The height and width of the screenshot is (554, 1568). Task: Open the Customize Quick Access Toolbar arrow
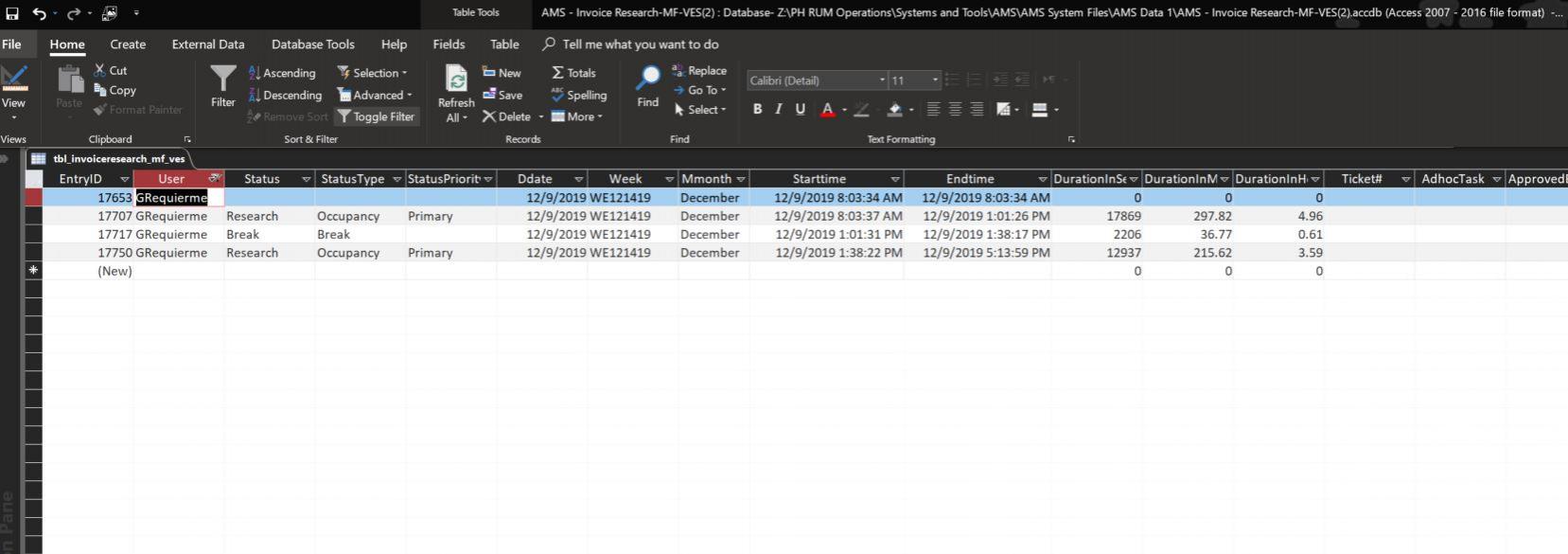(136, 13)
